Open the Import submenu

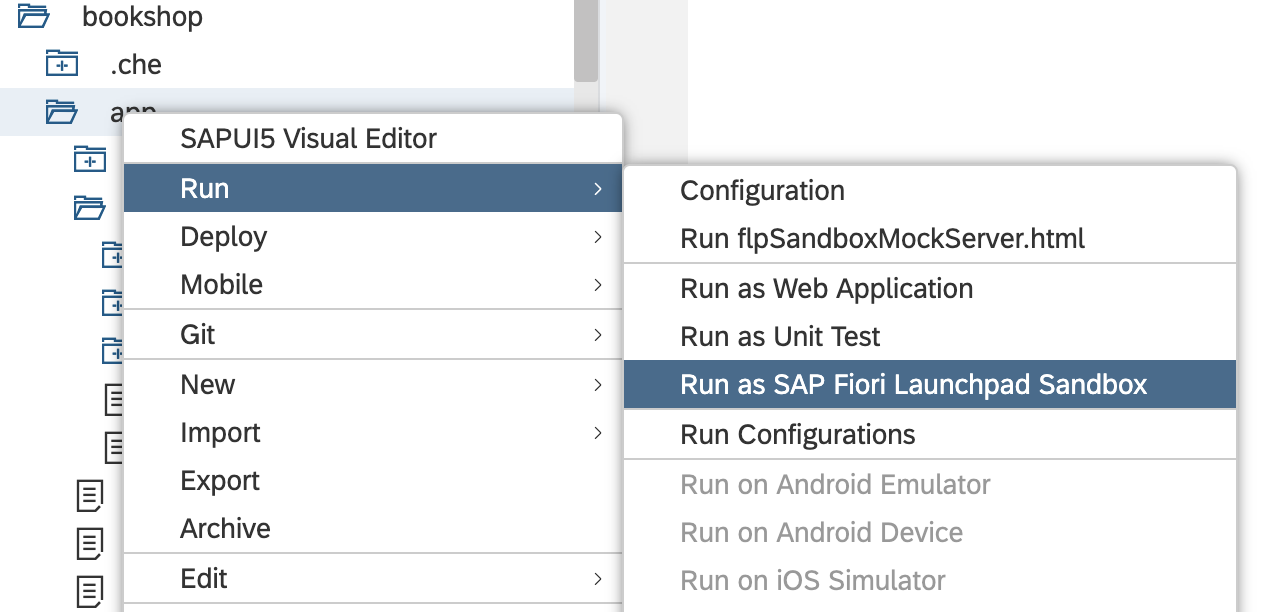point(372,432)
